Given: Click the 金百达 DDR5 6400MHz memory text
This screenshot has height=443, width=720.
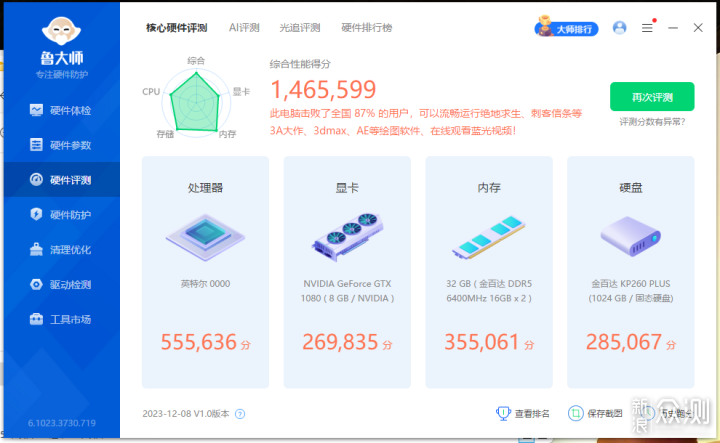Looking at the screenshot, I should [x=489, y=291].
